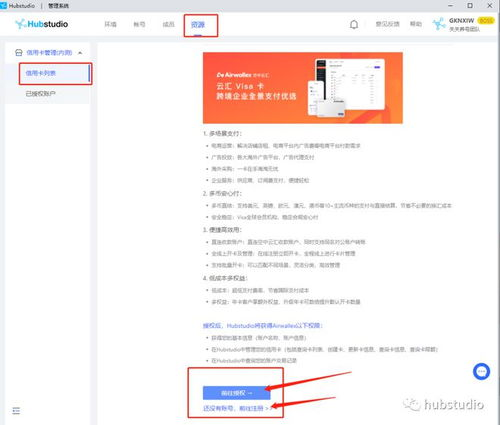Open the notification bell
The image size is (500, 425).
pyautogui.click(x=354, y=25)
